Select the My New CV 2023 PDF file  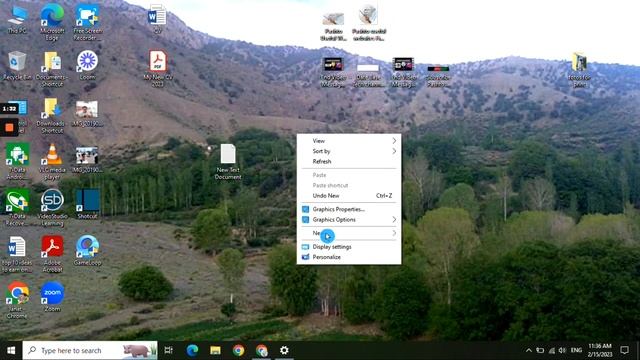(158, 69)
